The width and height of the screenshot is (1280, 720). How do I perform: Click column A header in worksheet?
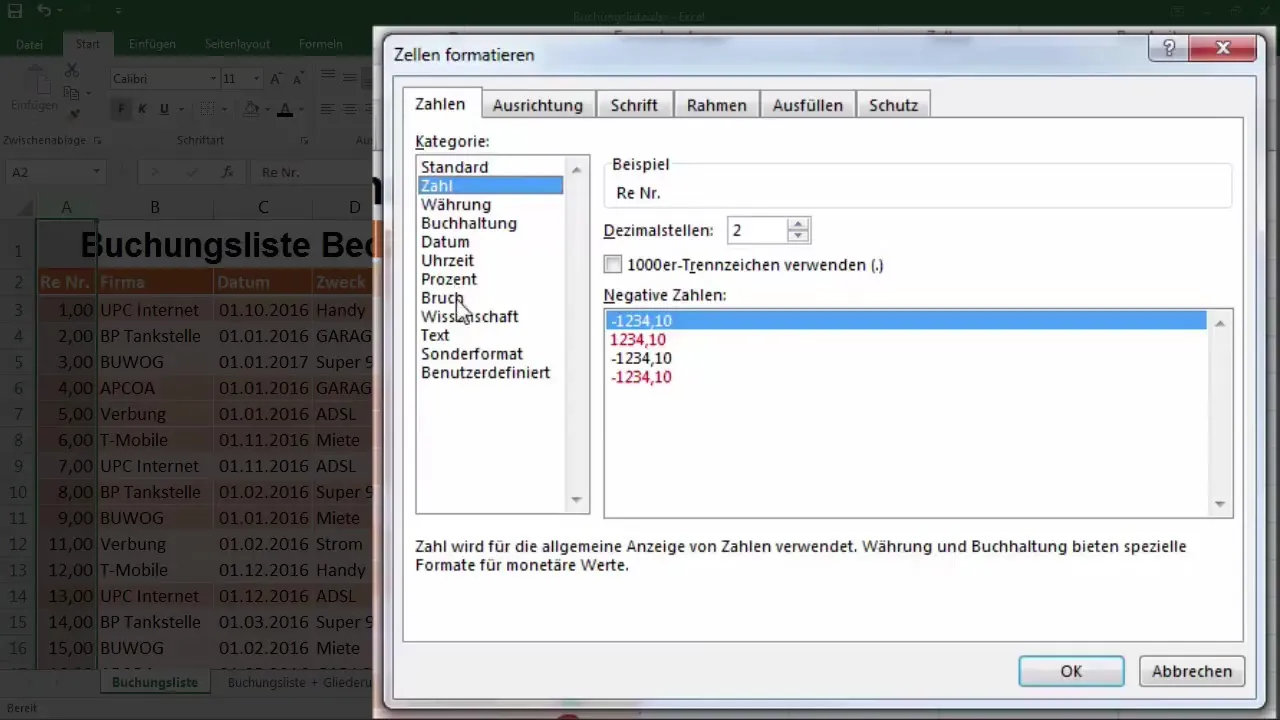pos(66,207)
